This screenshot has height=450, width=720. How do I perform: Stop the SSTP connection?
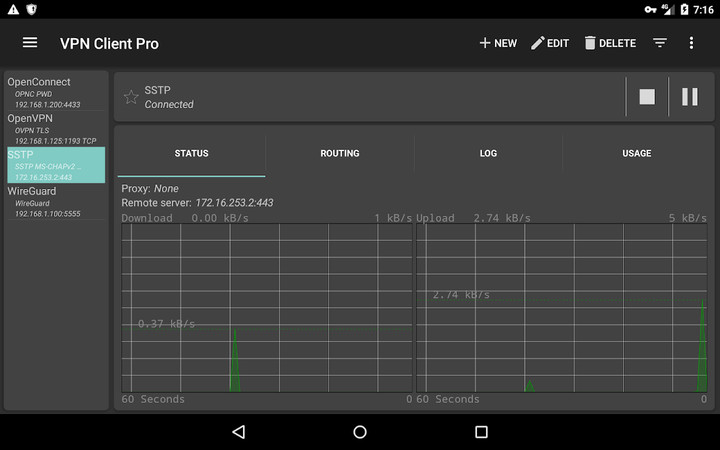647,97
